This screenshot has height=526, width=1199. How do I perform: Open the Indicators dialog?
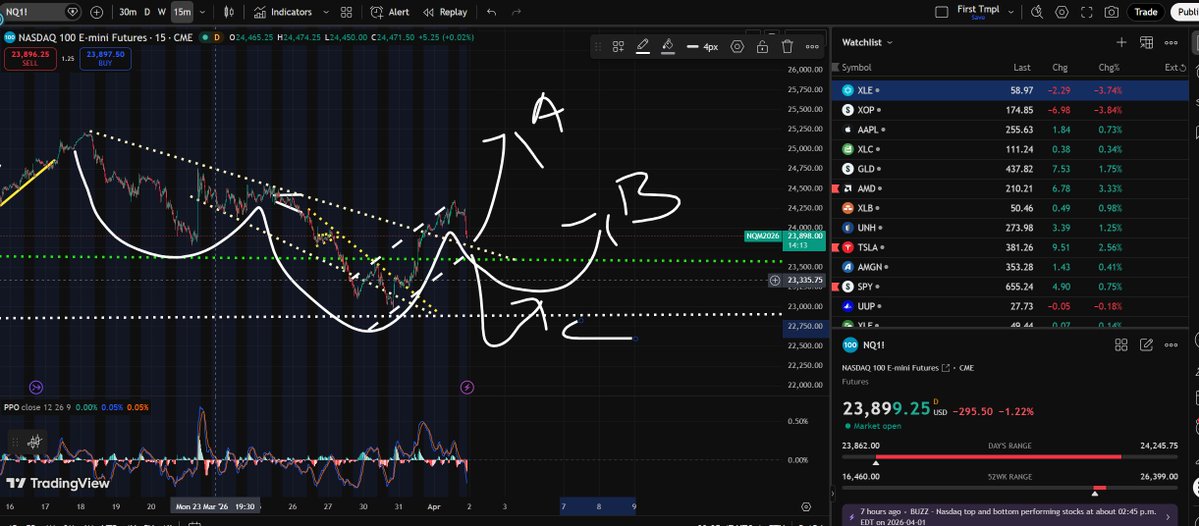(x=283, y=12)
